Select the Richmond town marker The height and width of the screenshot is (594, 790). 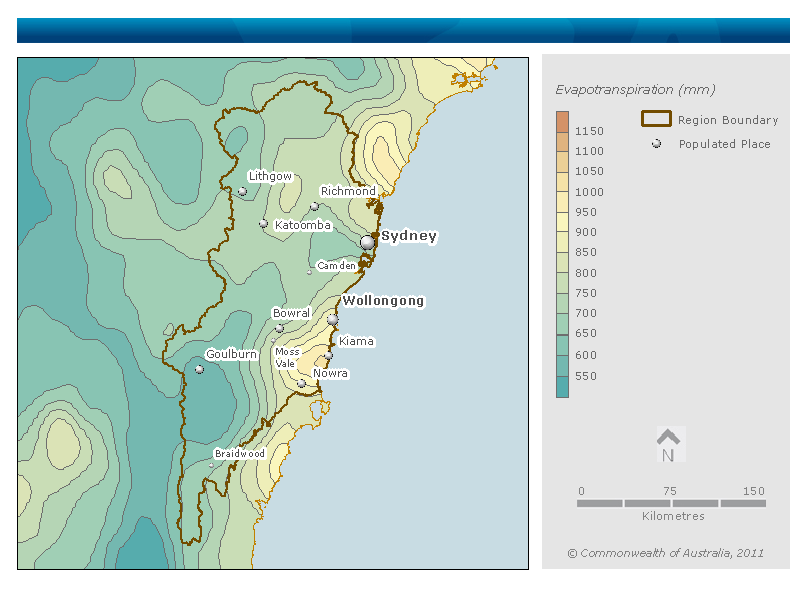(x=314, y=207)
